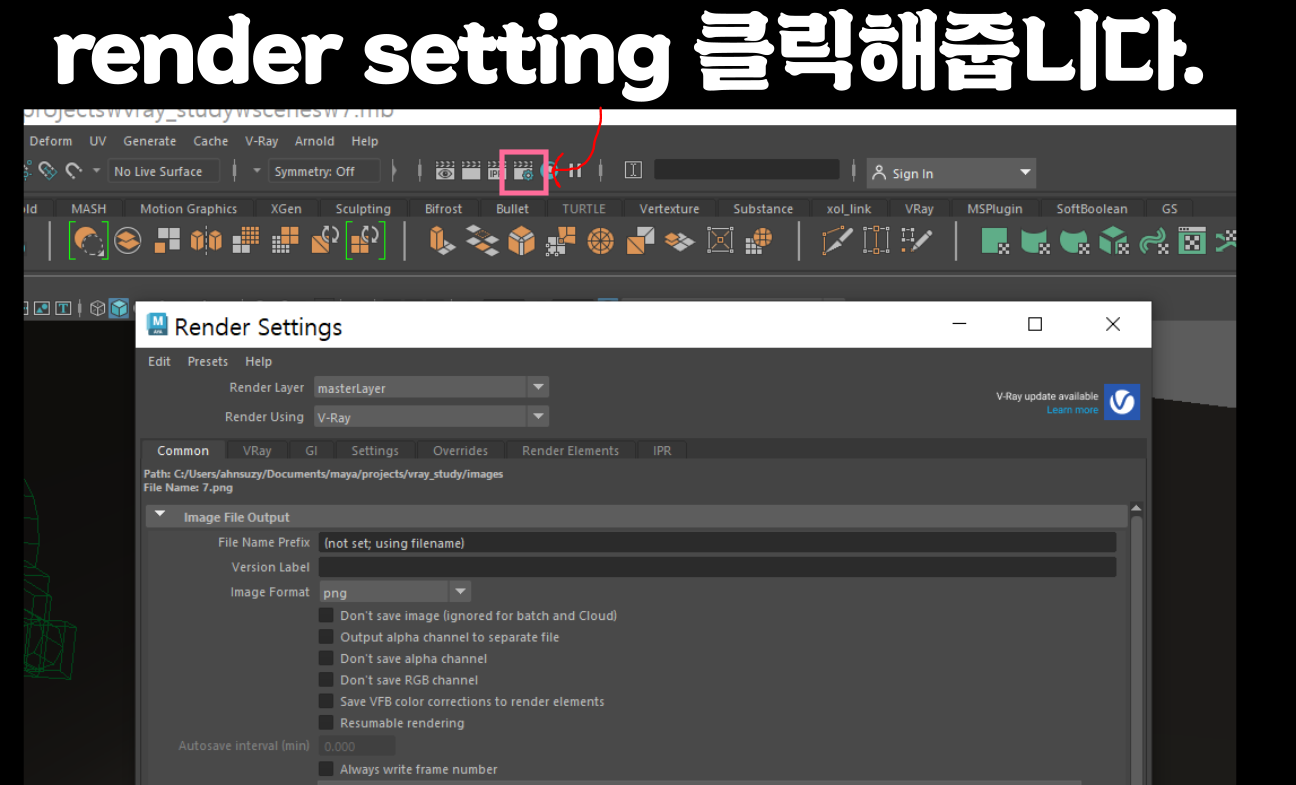
Task: Click the input box mode icon
Action: (632, 171)
